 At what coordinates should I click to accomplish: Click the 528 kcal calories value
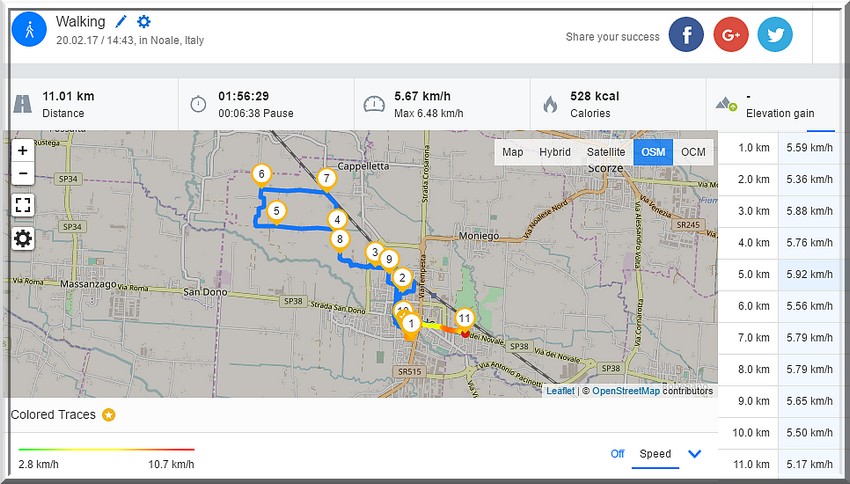[x=595, y=96]
